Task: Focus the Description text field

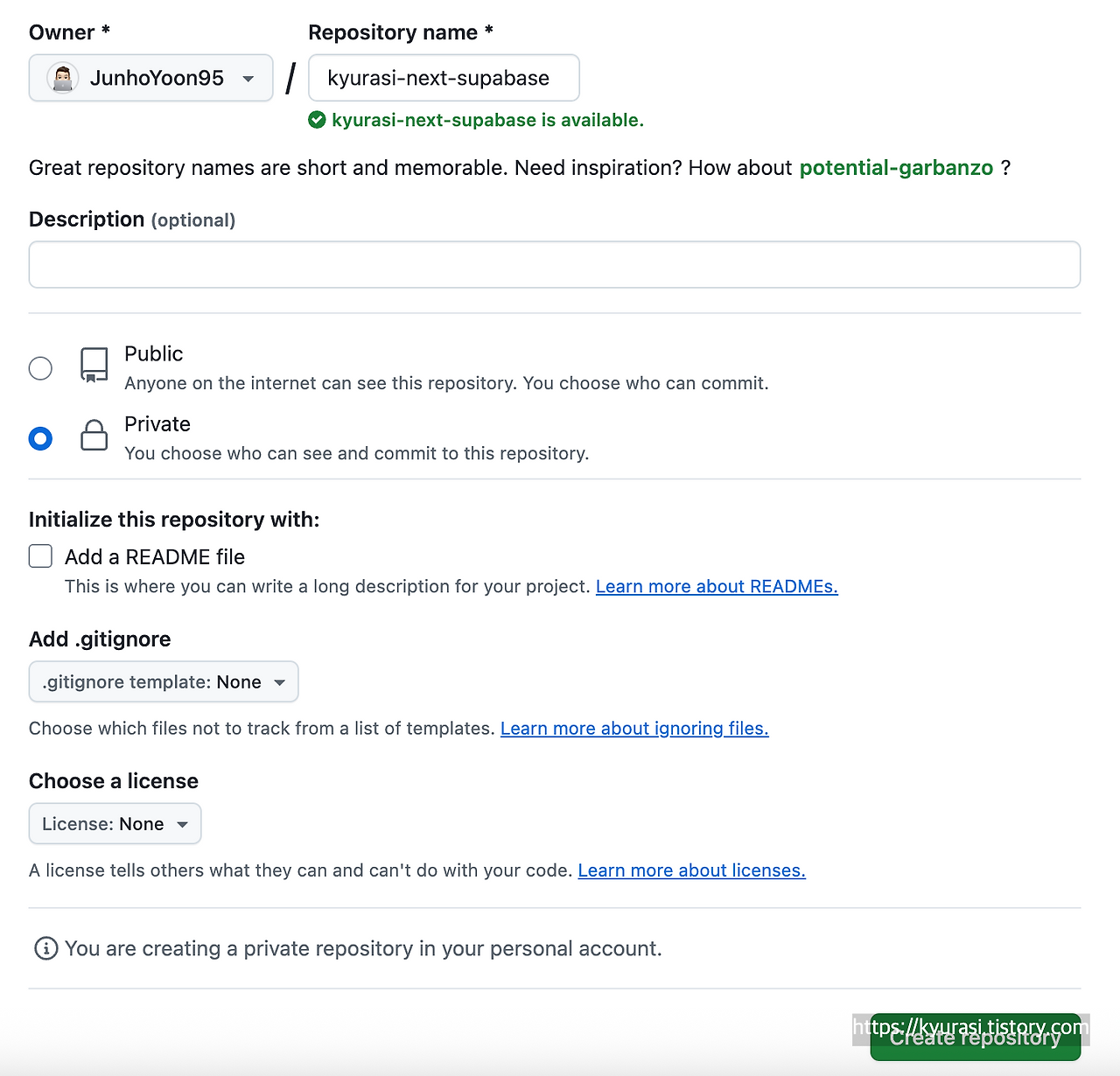Action: click(555, 264)
